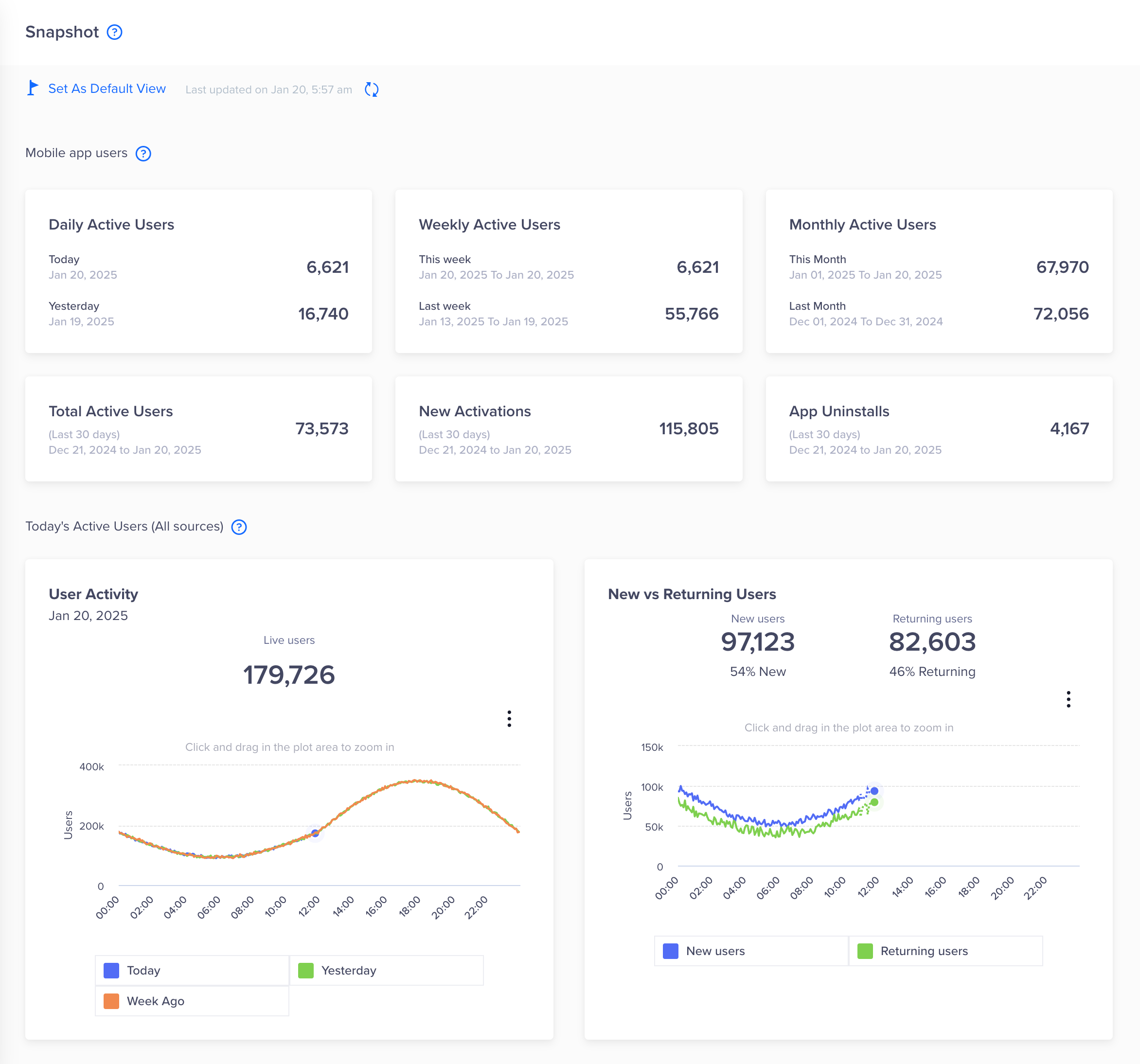Click the blue data point on User Activity chart
1140x1064 pixels.
315,833
